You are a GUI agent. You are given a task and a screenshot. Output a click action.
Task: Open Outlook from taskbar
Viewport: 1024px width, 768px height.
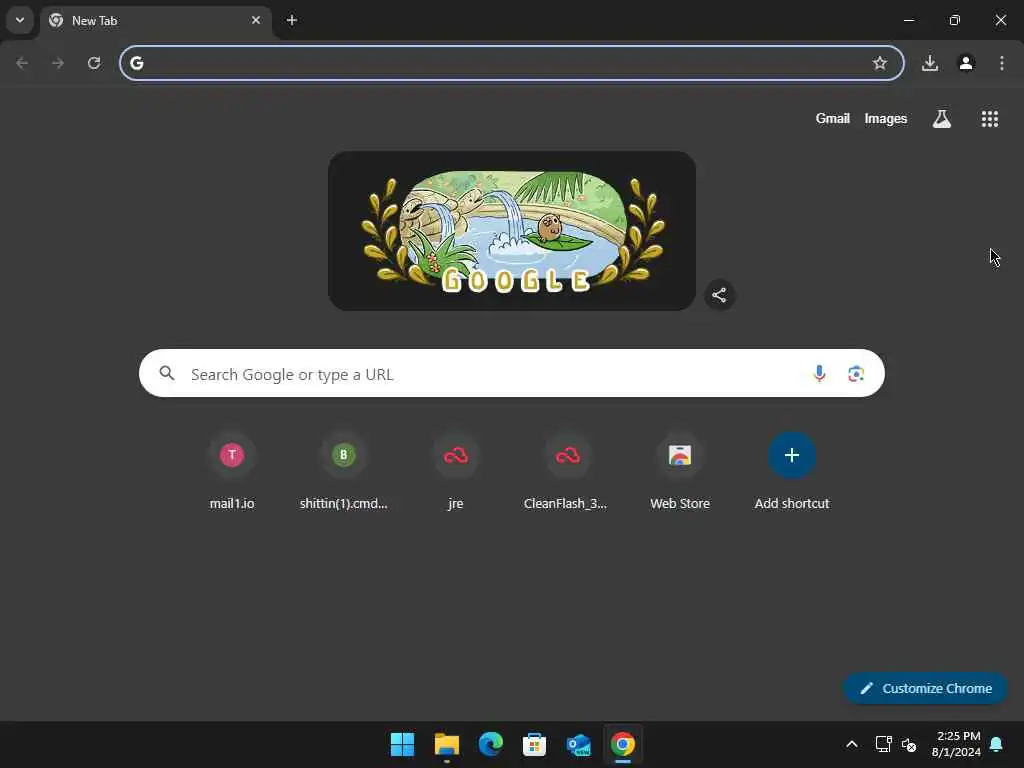[579, 744]
